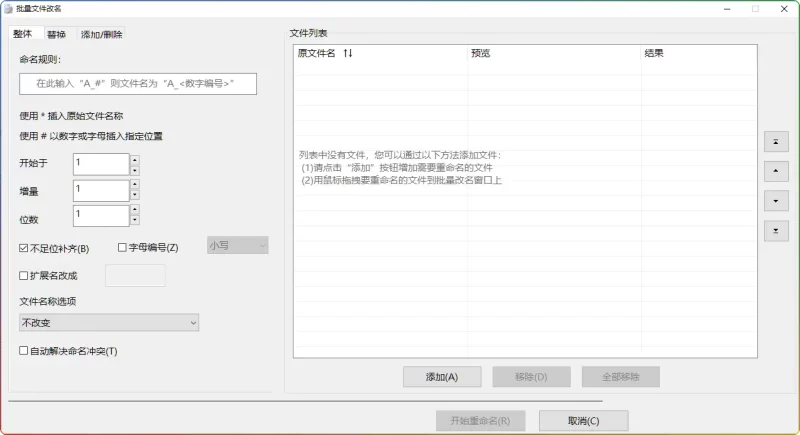Decrease the 增量 value with down arrow

[x=135, y=195]
